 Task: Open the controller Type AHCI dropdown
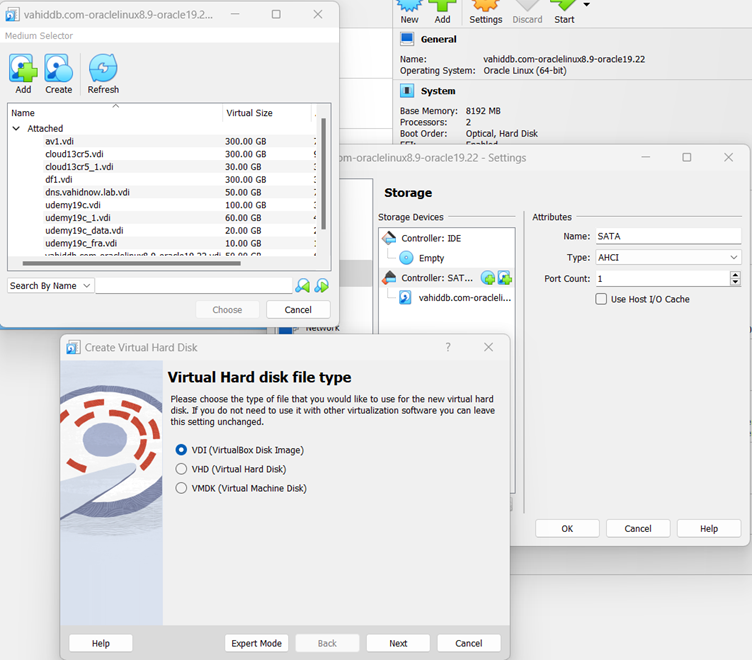click(667, 257)
